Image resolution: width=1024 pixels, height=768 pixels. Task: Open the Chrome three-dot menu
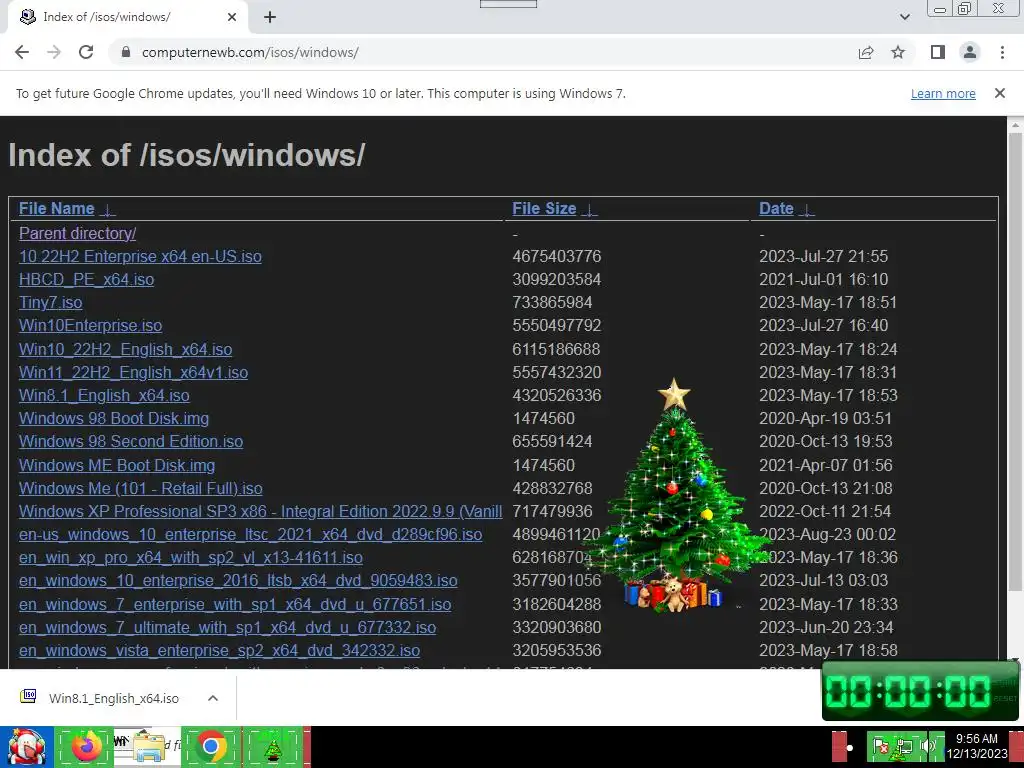[1002, 52]
